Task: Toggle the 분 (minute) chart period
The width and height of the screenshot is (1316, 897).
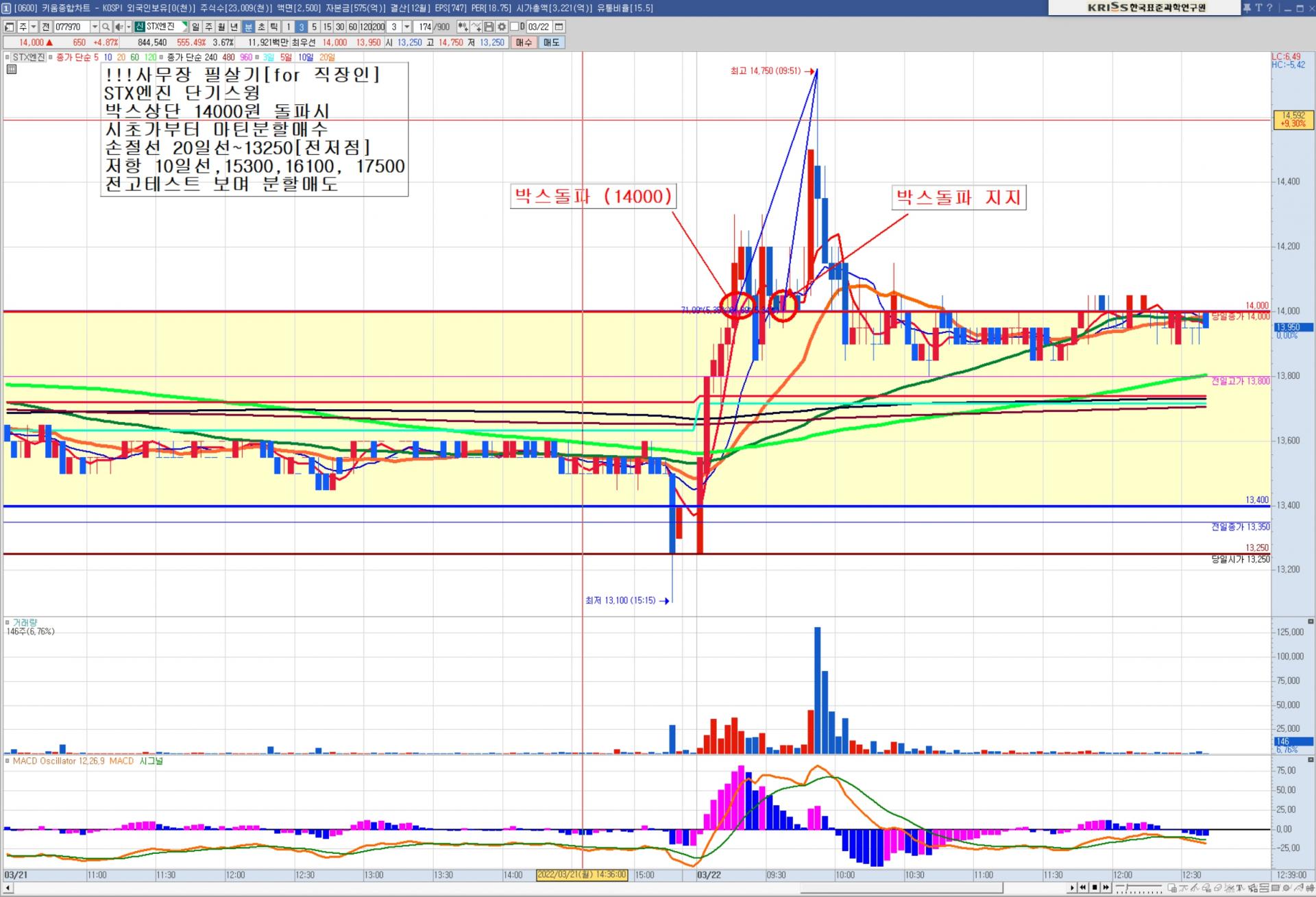Action: pos(248,27)
